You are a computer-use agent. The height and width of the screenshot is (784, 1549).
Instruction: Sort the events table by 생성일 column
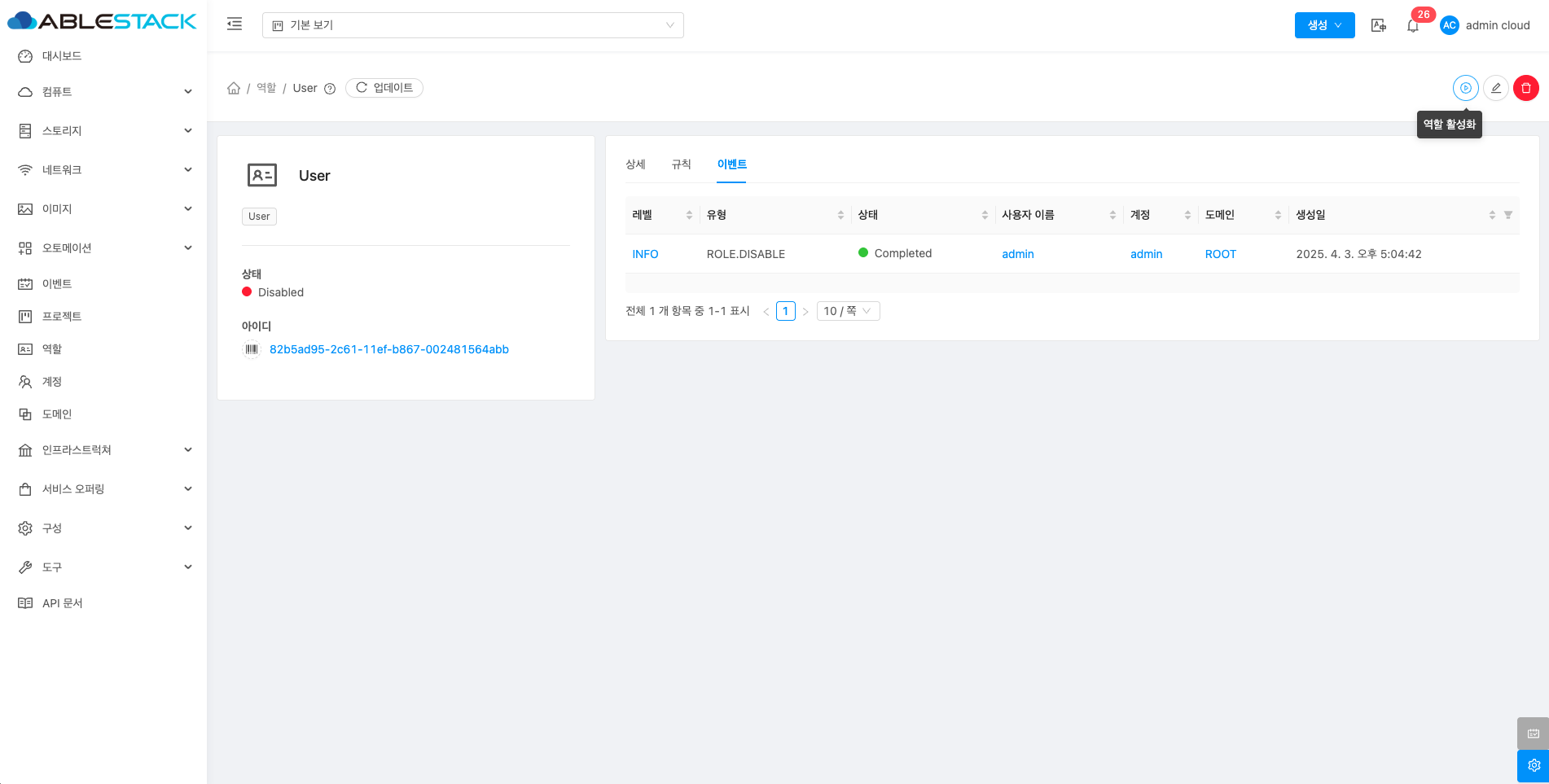[1491, 215]
